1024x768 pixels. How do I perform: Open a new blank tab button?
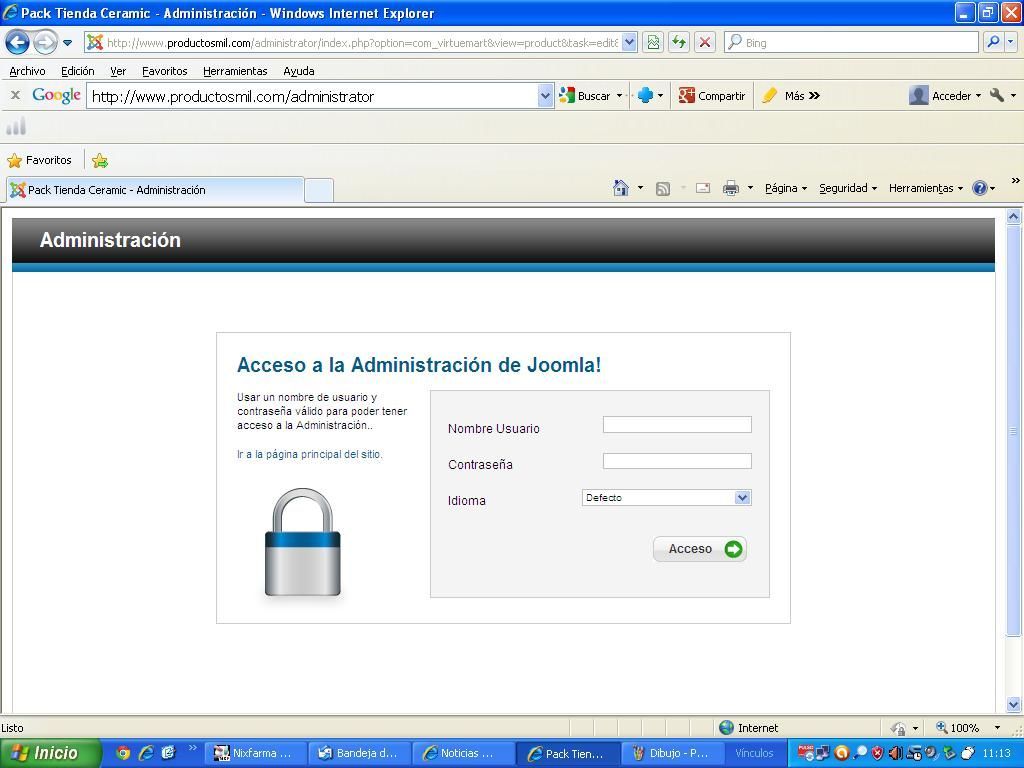(x=319, y=190)
